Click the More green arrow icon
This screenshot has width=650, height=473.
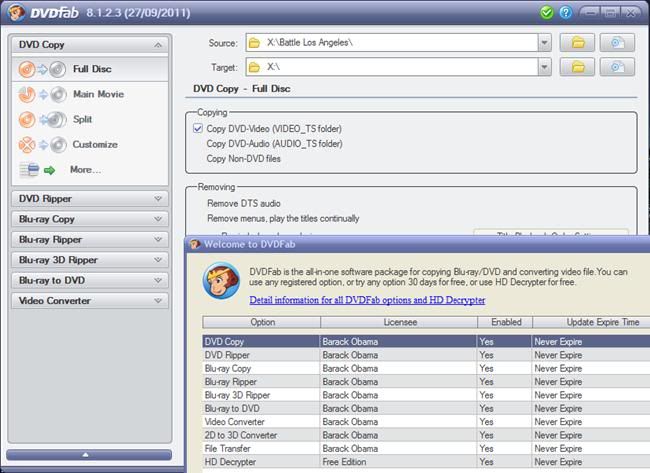coord(50,170)
